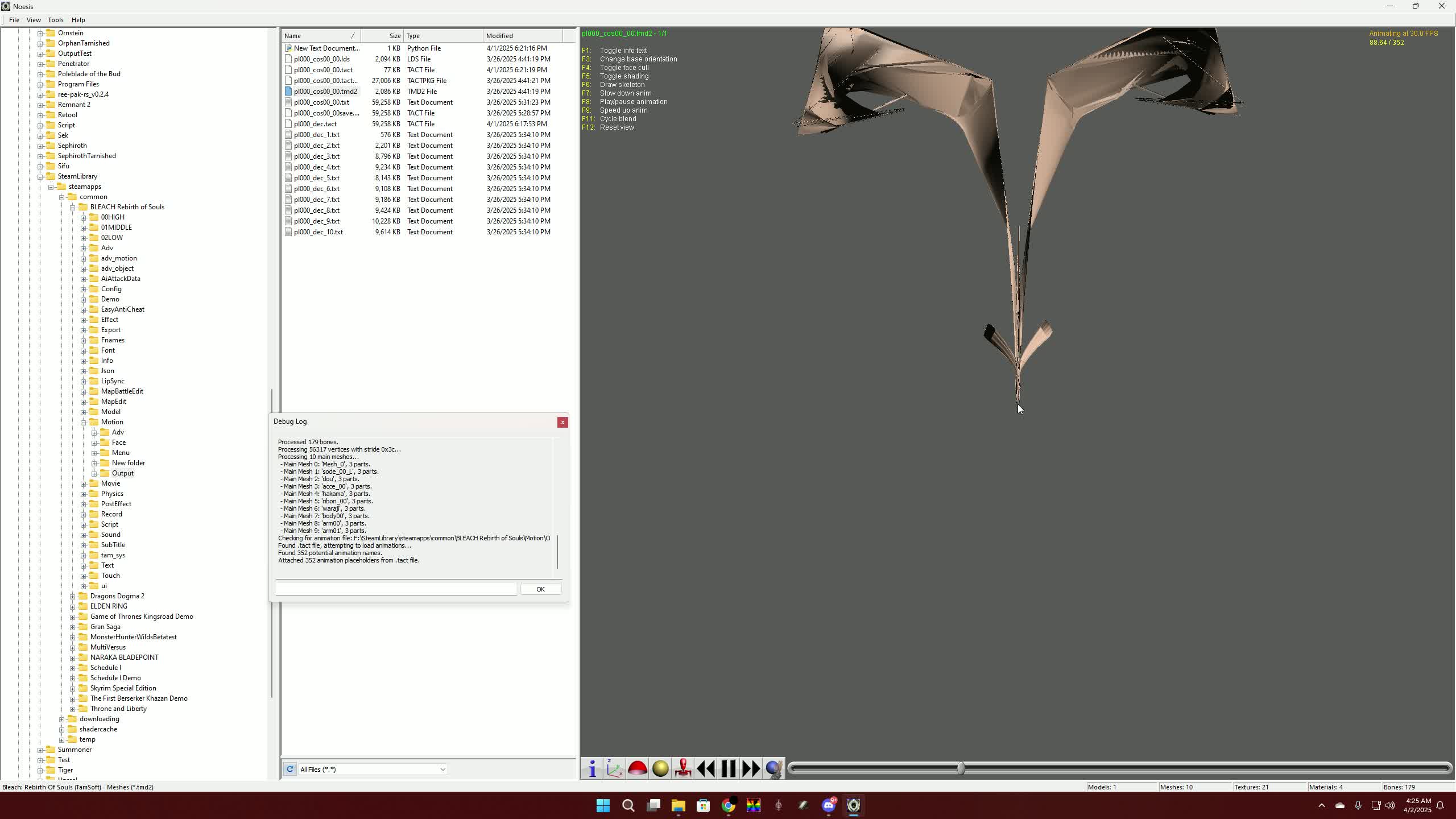Click the slow down animation arrows
This screenshot has width=1456, height=819.
(706, 769)
